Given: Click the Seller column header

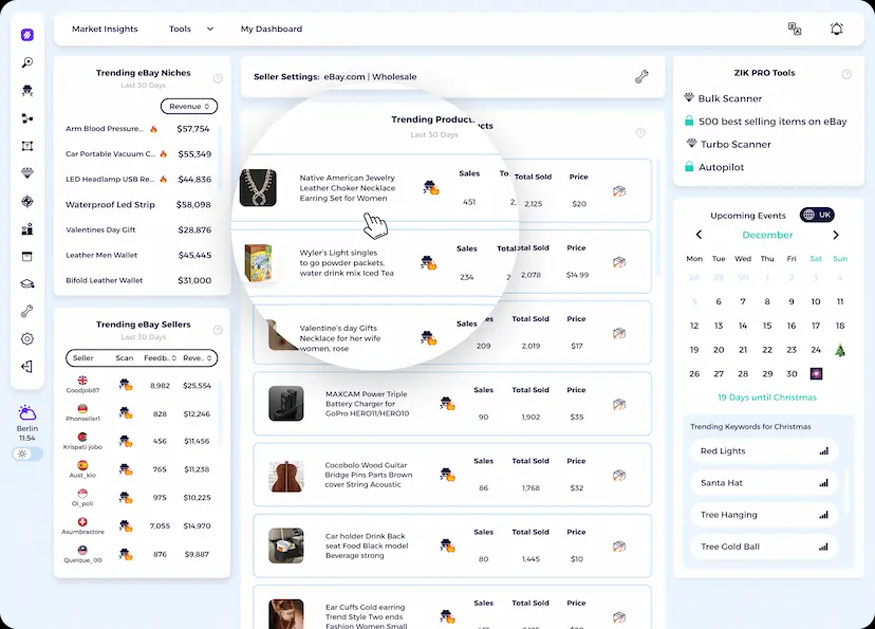Looking at the screenshot, I should tap(83, 358).
